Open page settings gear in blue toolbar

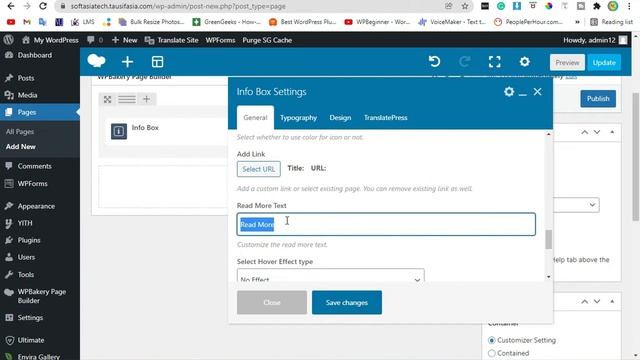(524, 62)
